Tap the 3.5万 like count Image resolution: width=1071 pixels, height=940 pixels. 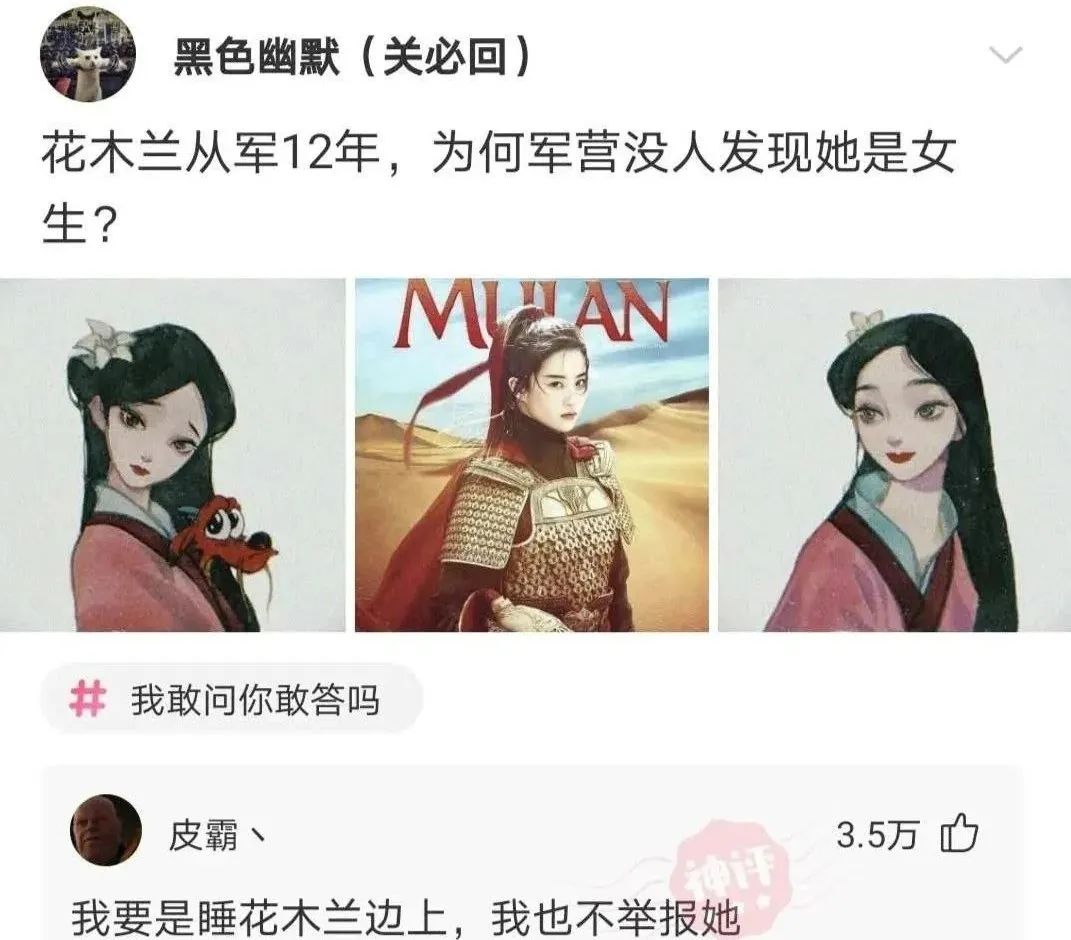(877, 834)
